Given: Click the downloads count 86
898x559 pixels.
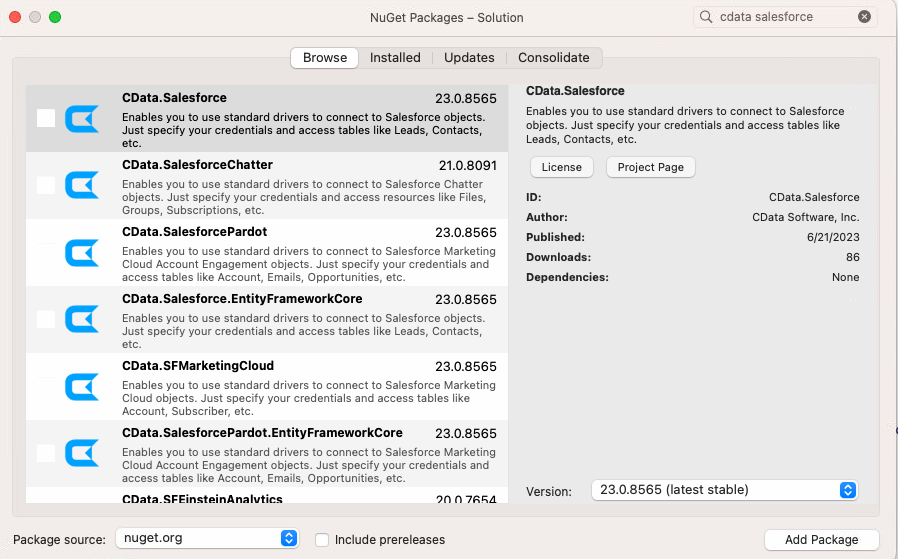Looking at the screenshot, I should pos(853,257).
